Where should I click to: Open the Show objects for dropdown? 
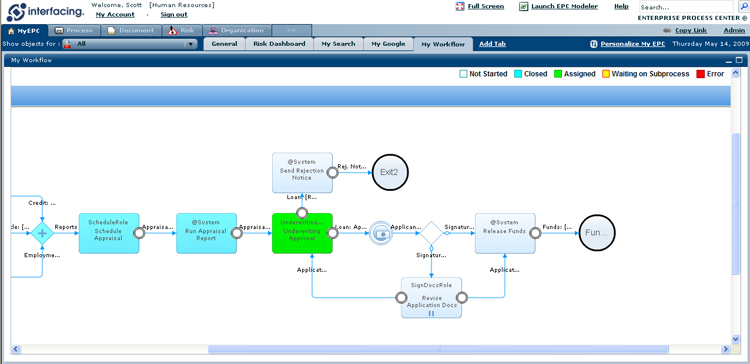pyautogui.click(x=130, y=44)
